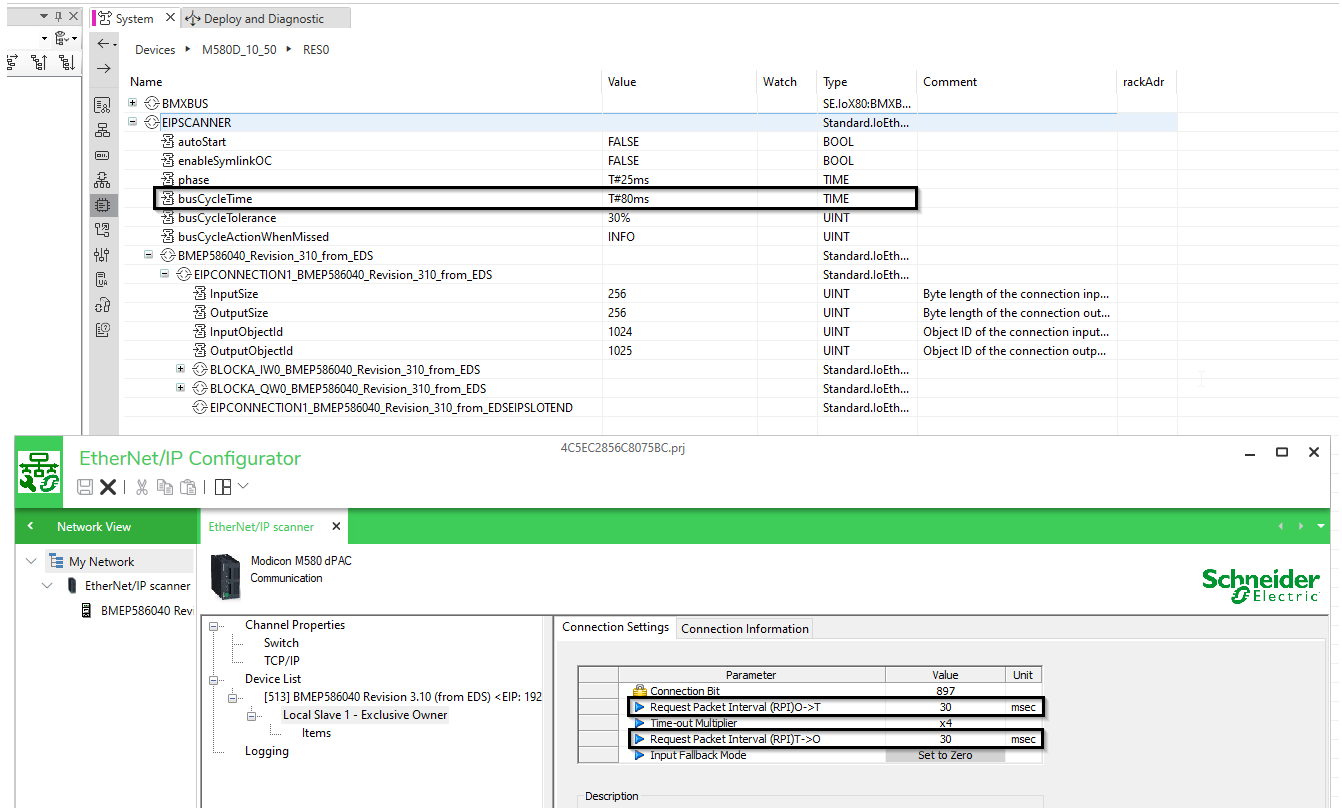Viewport: 1342px width, 808px height.
Task: Click busCycleTolerance value 30%
Action: tap(619, 218)
